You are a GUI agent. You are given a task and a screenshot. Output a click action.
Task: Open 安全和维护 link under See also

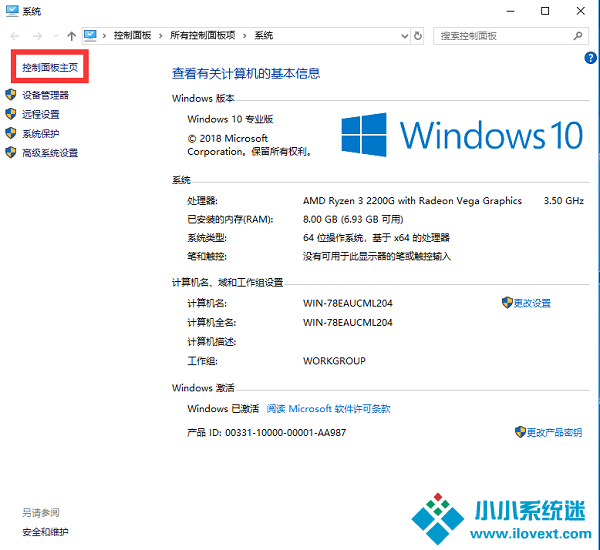45,532
